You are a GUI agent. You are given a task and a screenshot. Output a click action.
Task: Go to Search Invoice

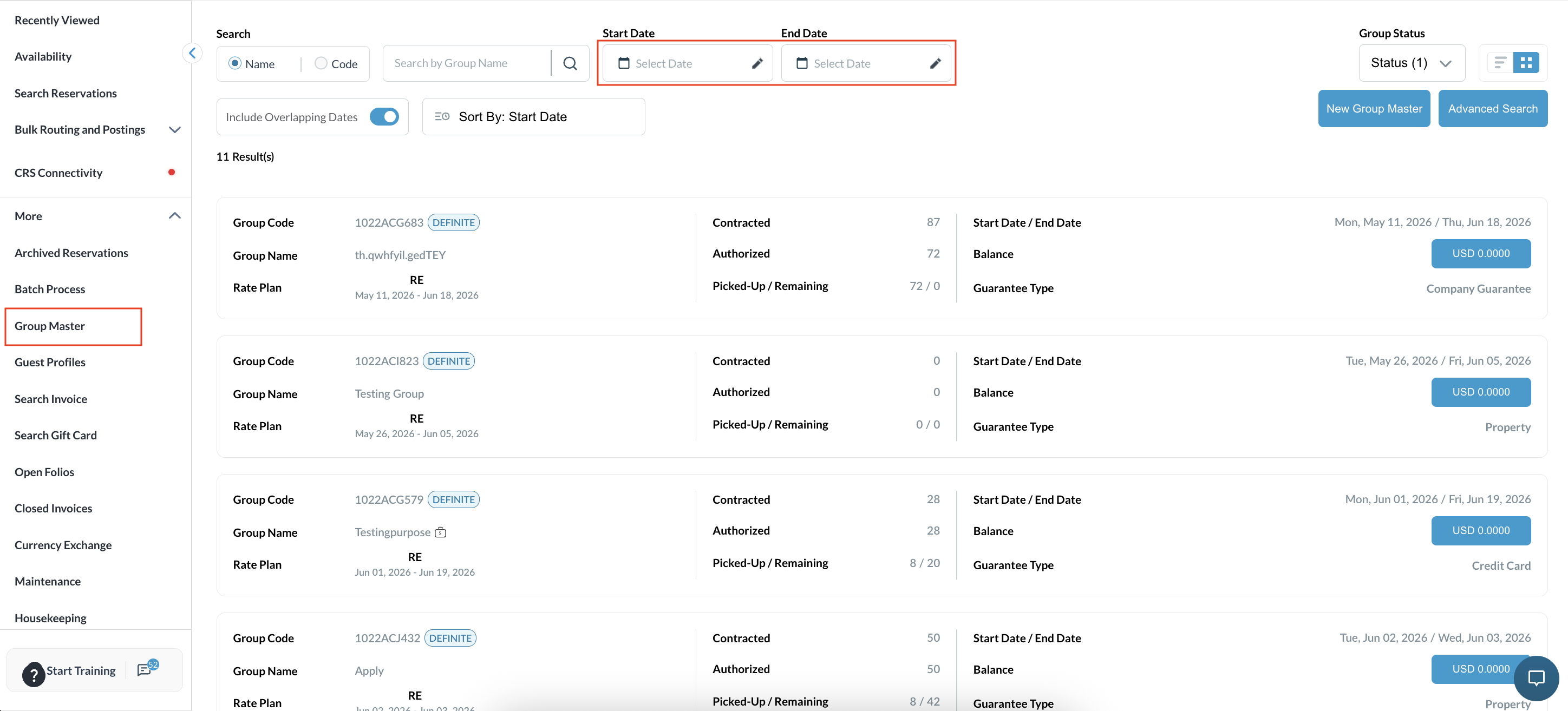(x=51, y=399)
